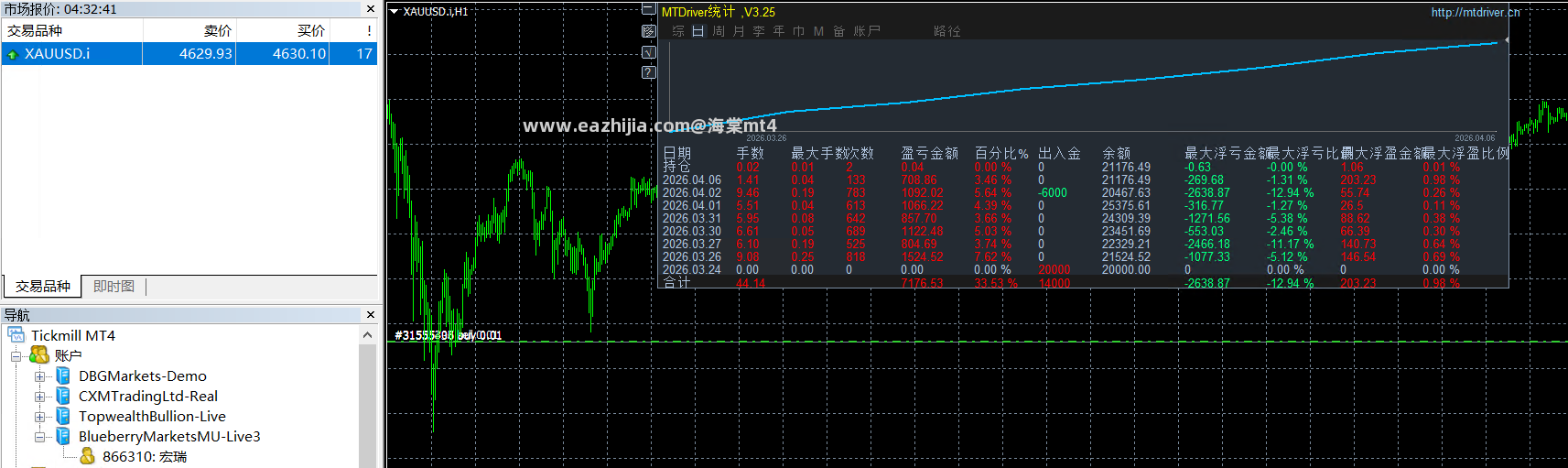Click the 合计 total row label
The image size is (1568, 468).
677,283
